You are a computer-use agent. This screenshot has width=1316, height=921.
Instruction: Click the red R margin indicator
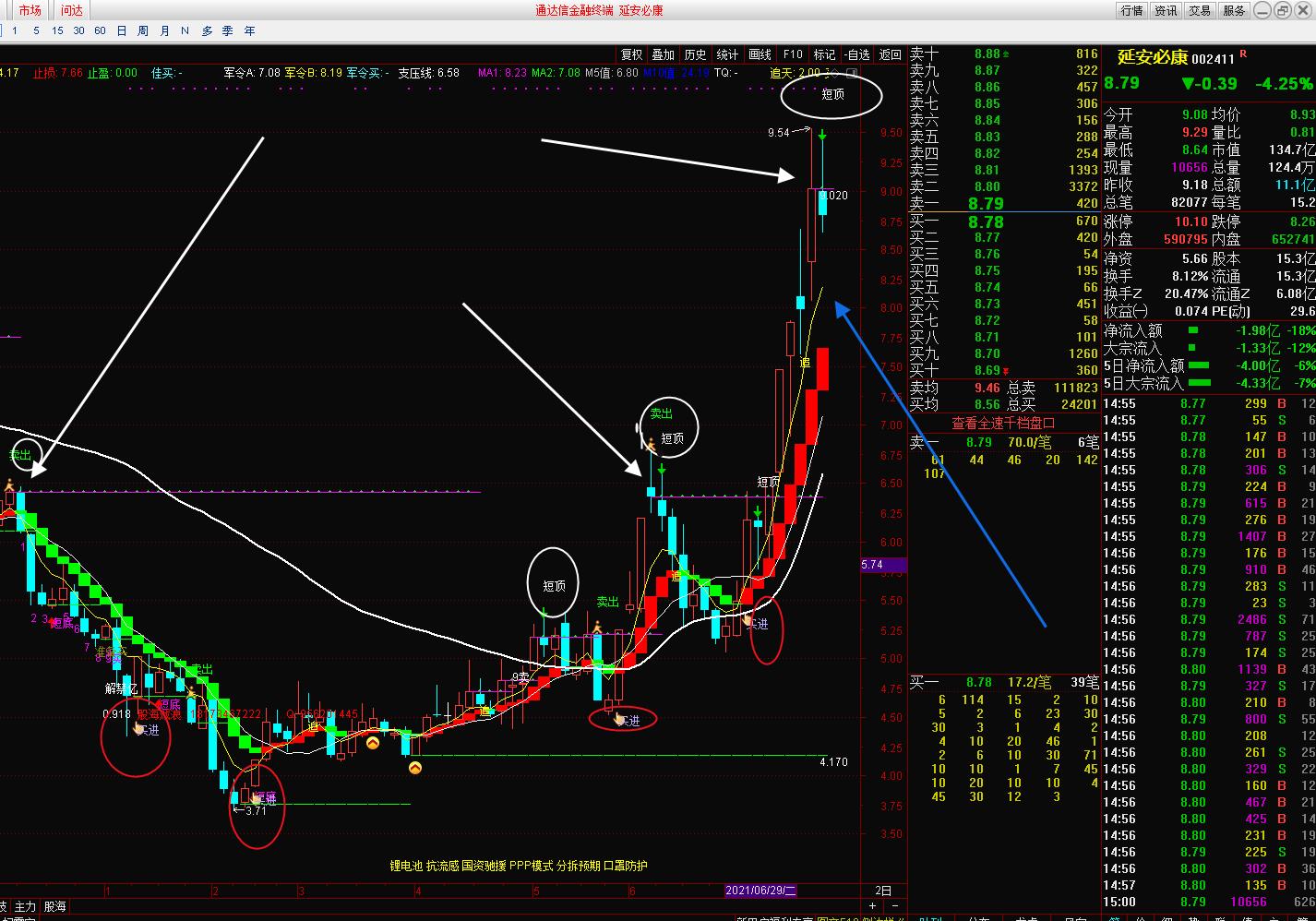tap(1243, 54)
